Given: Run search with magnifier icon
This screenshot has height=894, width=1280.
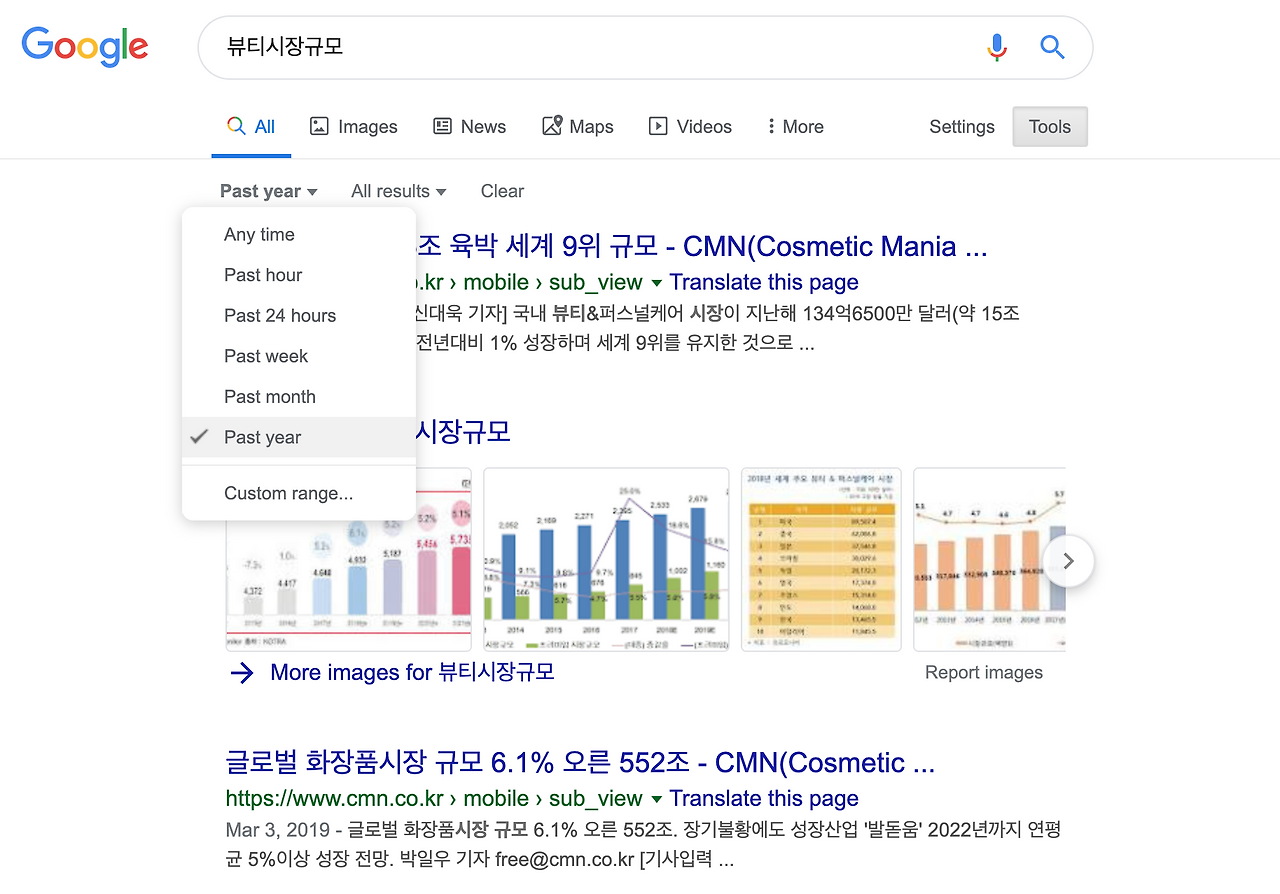Looking at the screenshot, I should (1052, 47).
